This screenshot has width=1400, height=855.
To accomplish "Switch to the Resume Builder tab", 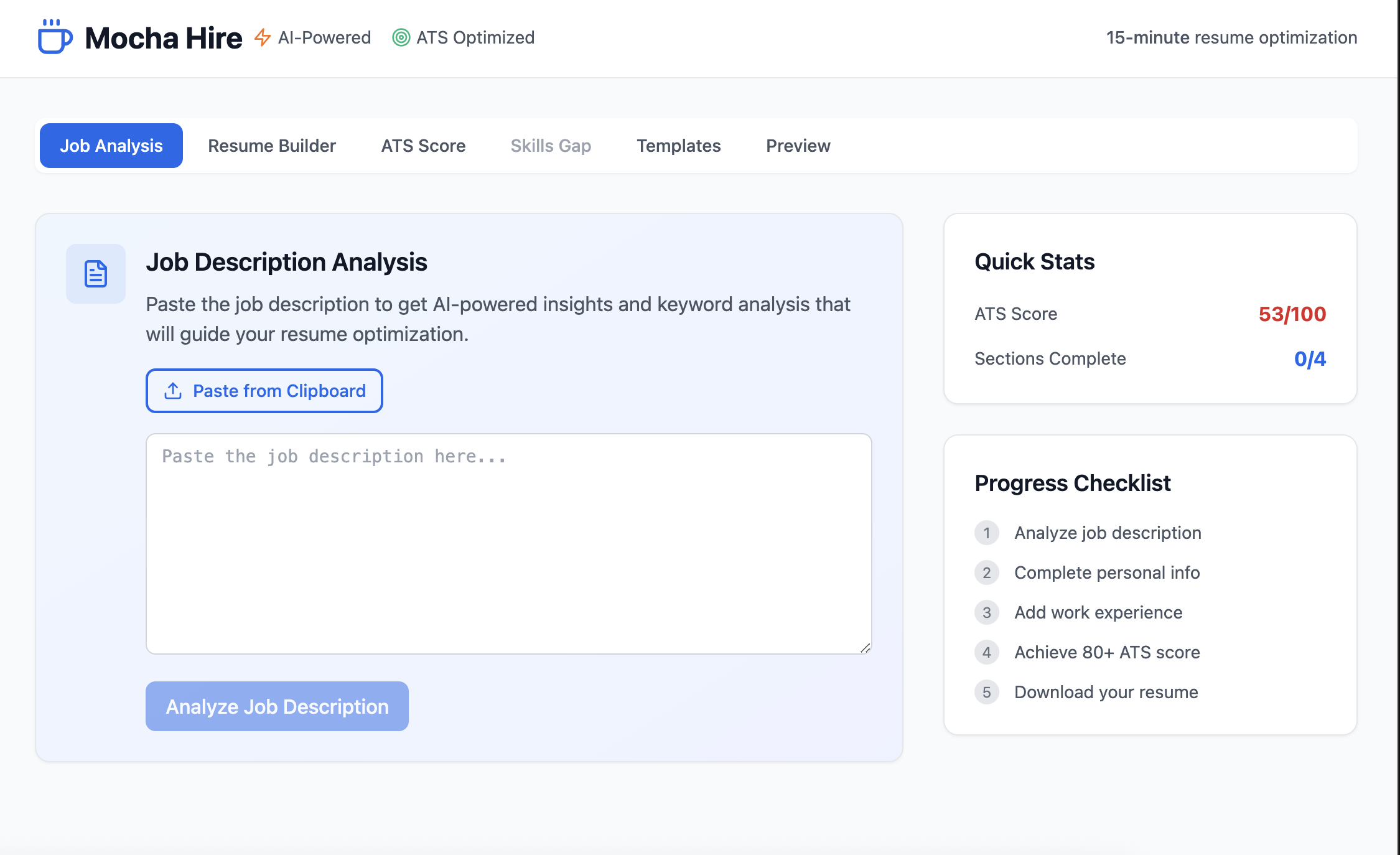I will pyautogui.click(x=272, y=146).
